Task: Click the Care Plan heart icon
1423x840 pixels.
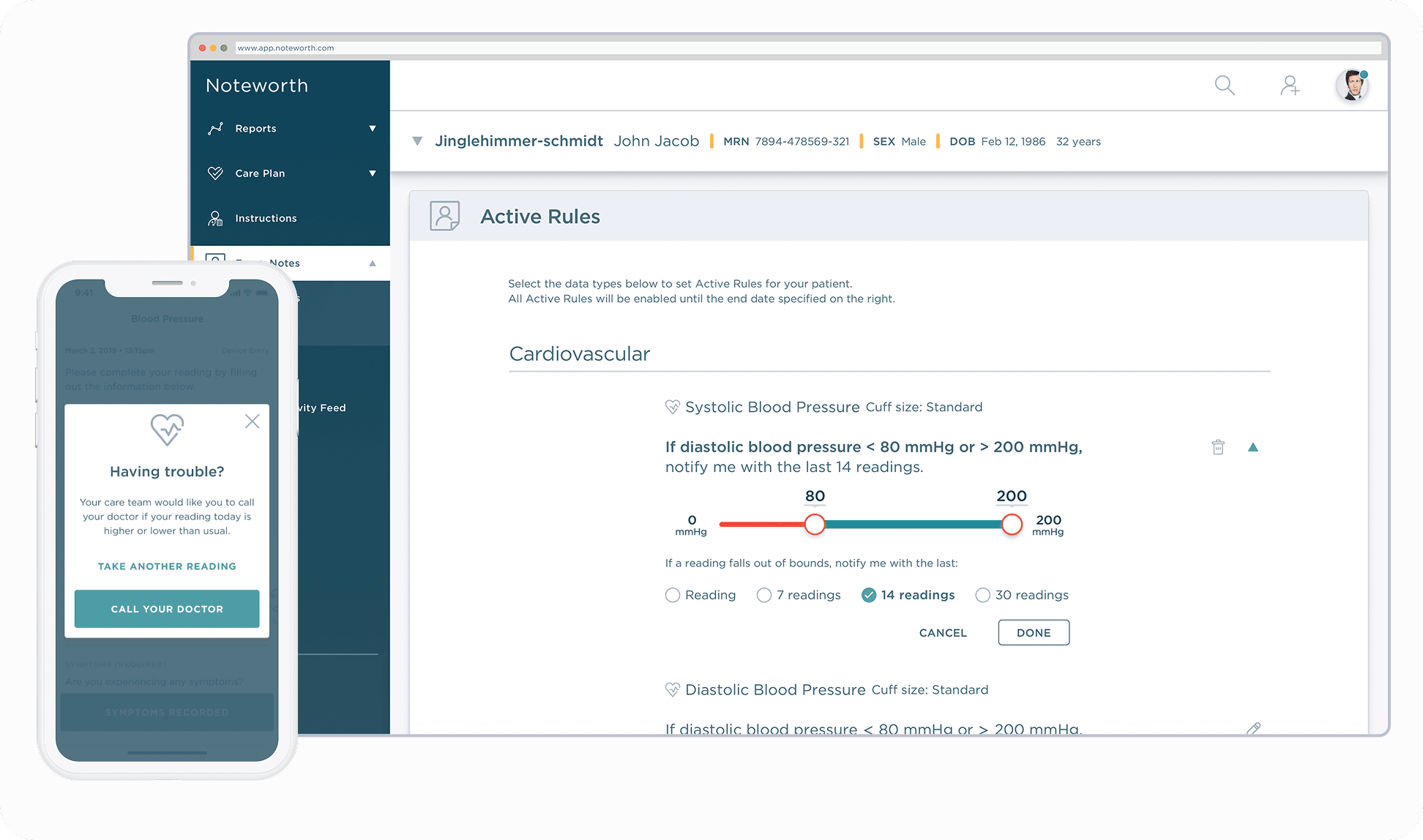Action: tap(215, 173)
